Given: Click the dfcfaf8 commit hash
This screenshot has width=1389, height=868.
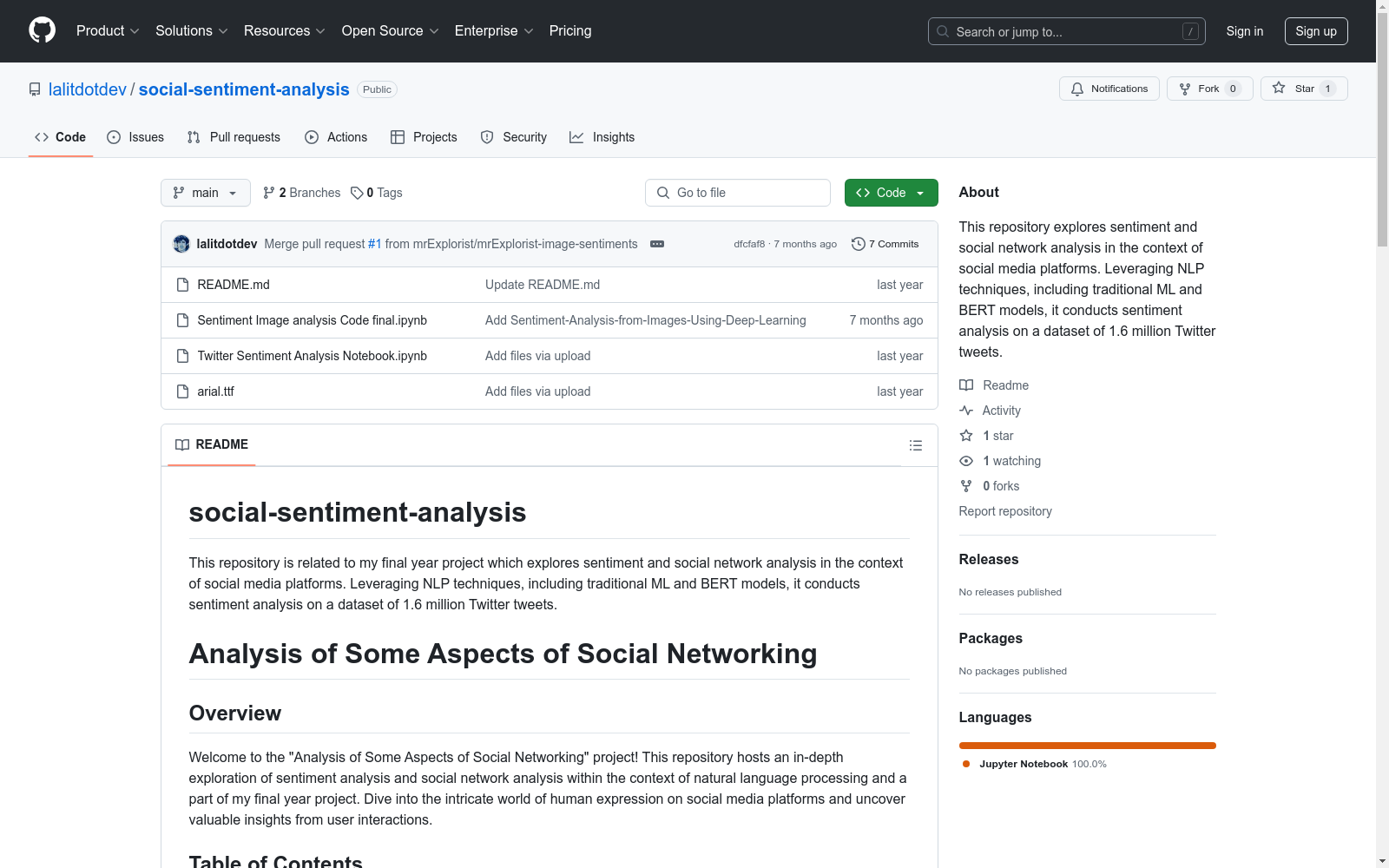Looking at the screenshot, I should point(749,244).
